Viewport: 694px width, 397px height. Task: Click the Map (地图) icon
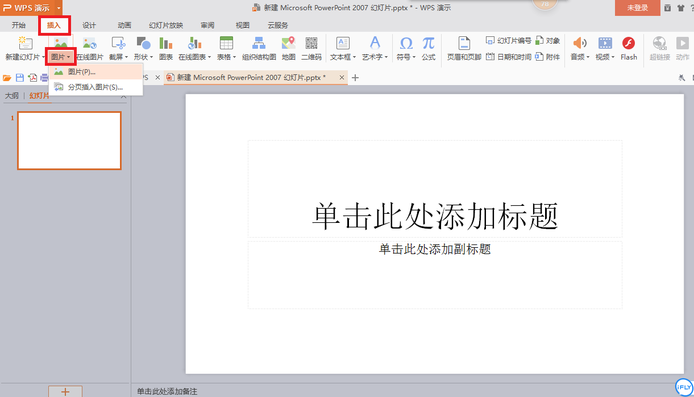[x=288, y=43]
